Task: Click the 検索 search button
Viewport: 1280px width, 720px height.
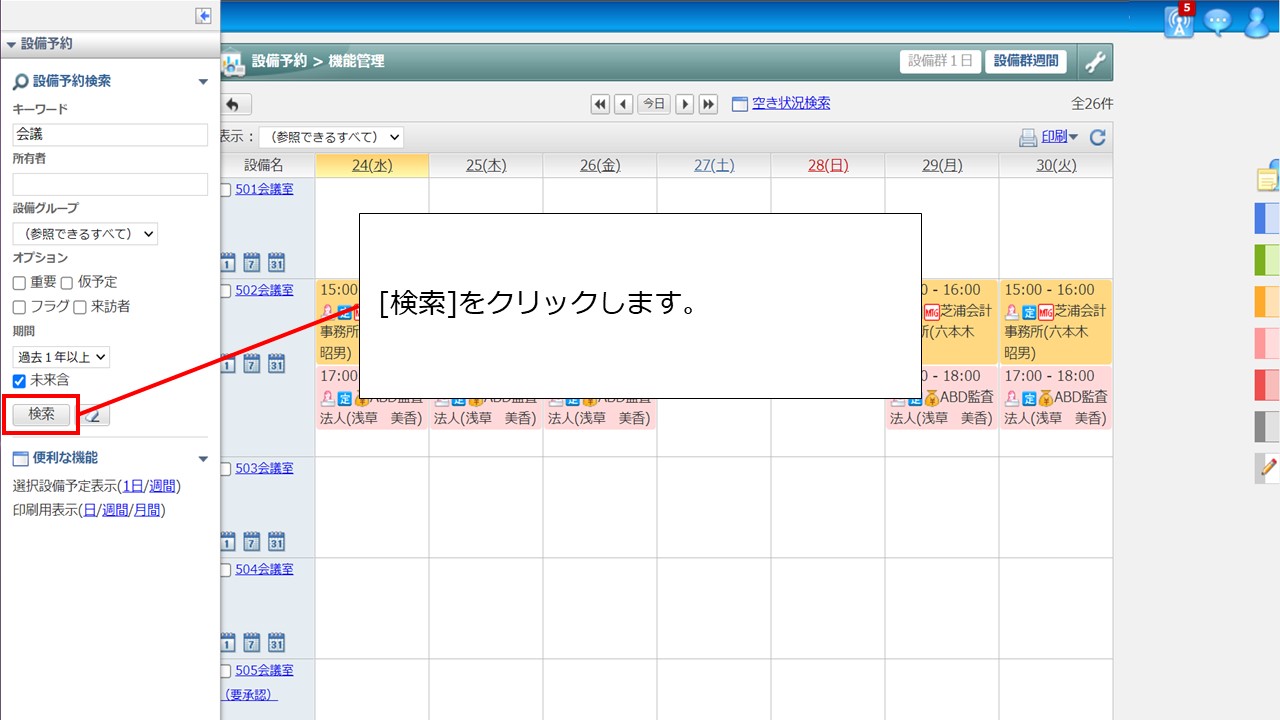Action: pyautogui.click(x=41, y=414)
